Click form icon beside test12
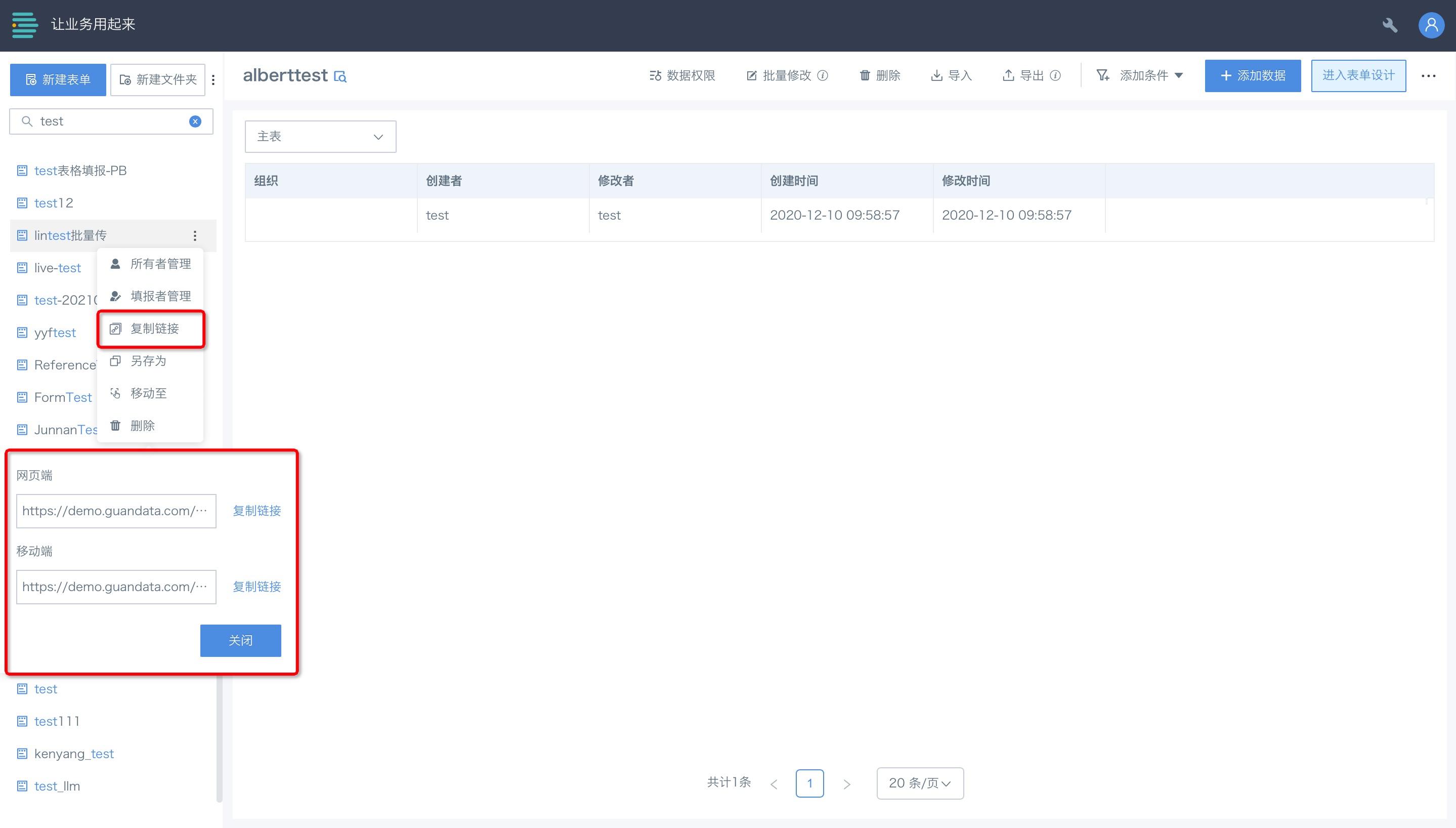 22,203
